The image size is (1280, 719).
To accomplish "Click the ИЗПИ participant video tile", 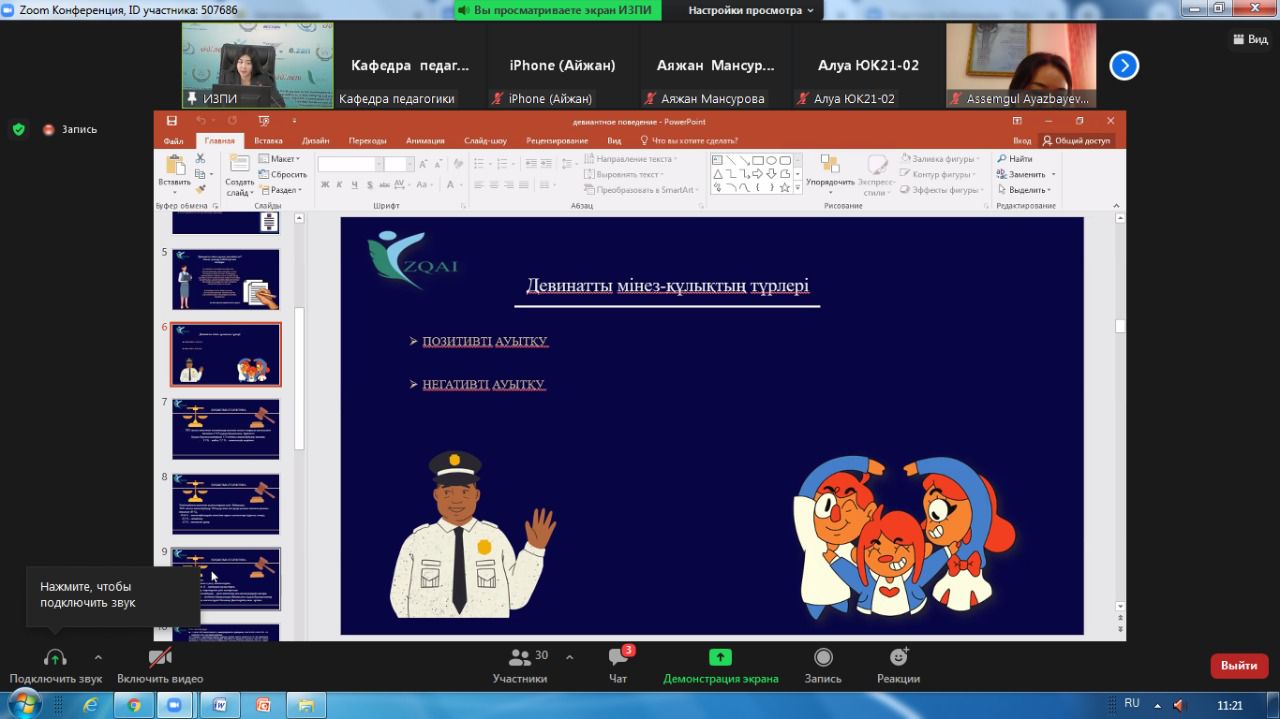I will (x=257, y=65).
